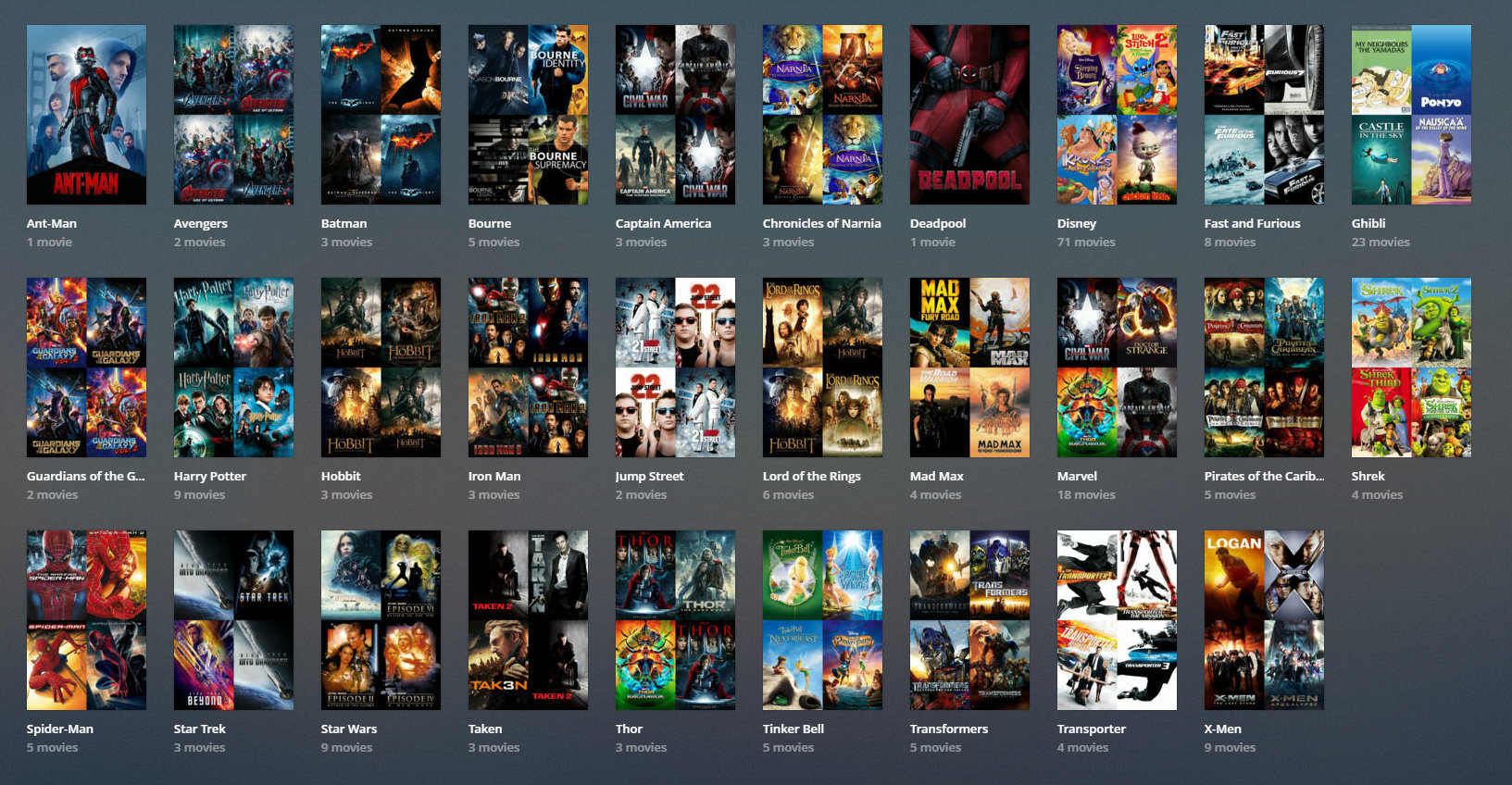The width and height of the screenshot is (1512, 785).
Task: Select the Disney collection thumbnail
Action: (1117, 115)
